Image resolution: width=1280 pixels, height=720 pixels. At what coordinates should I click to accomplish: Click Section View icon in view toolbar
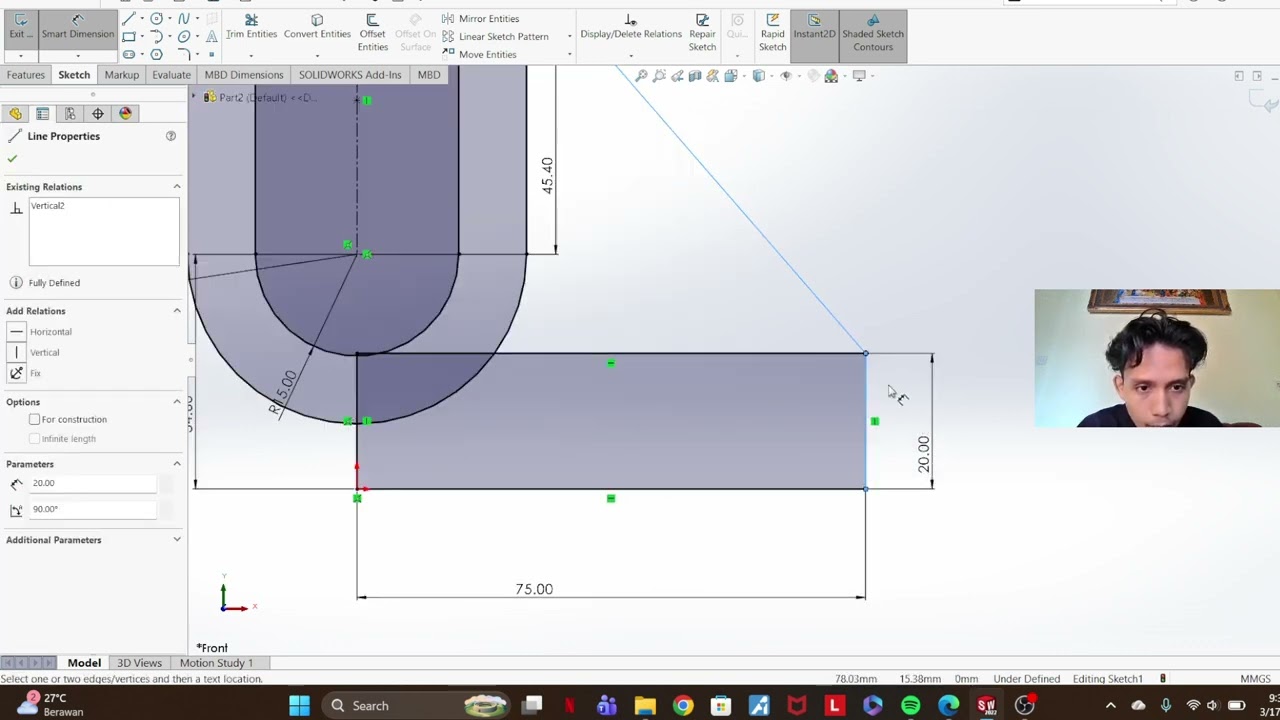(x=695, y=76)
